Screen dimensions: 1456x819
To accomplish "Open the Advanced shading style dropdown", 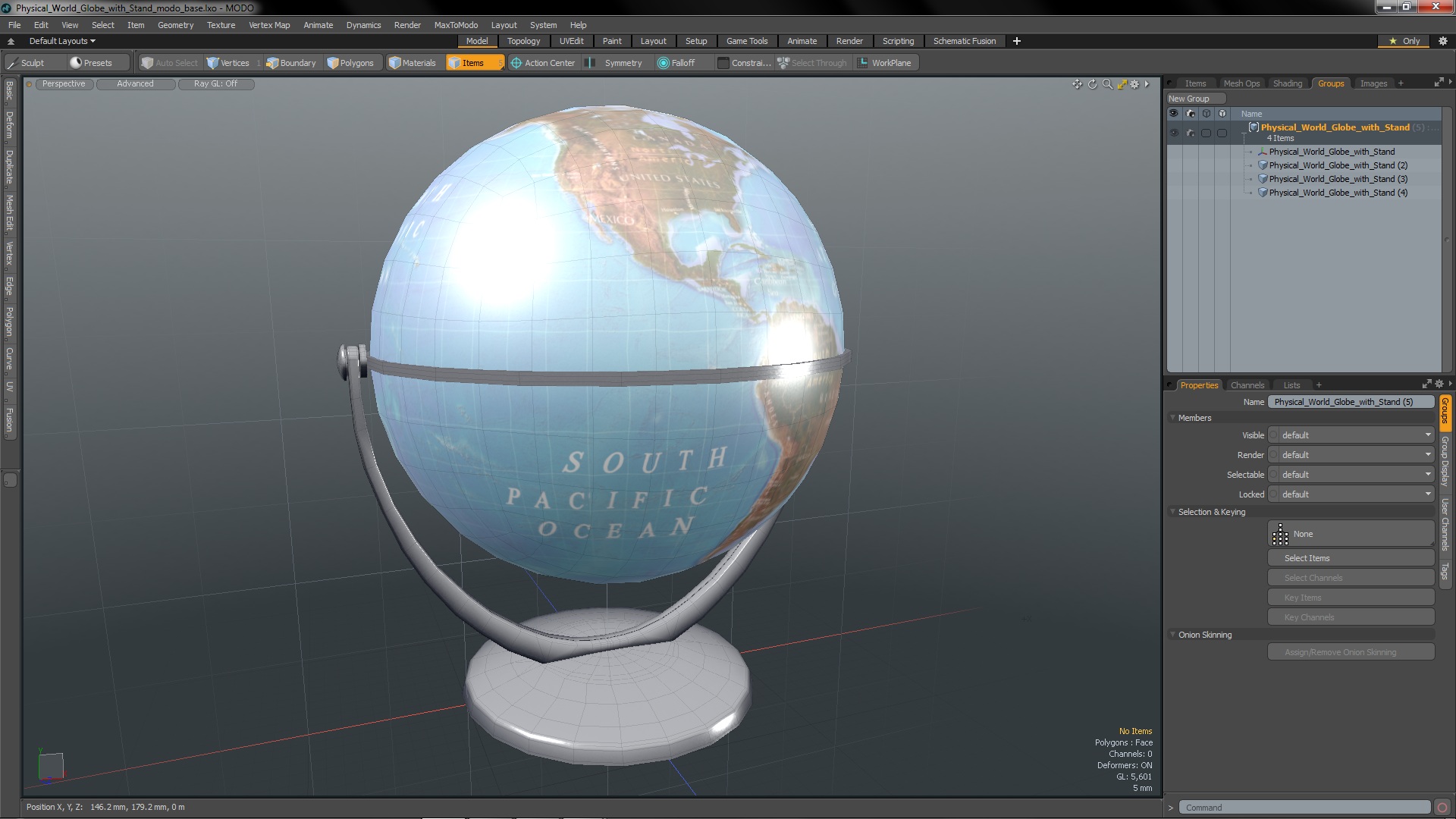I will tap(135, 84).
